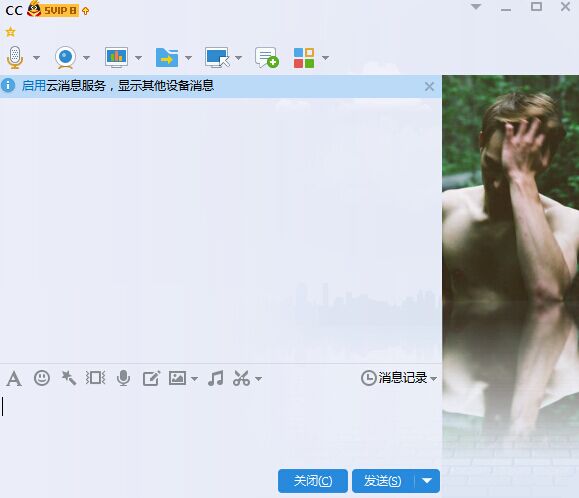This screenshot has height=498, width=579.
Task: Open the presentation demo monitor icon
Action: coord(116,57)
